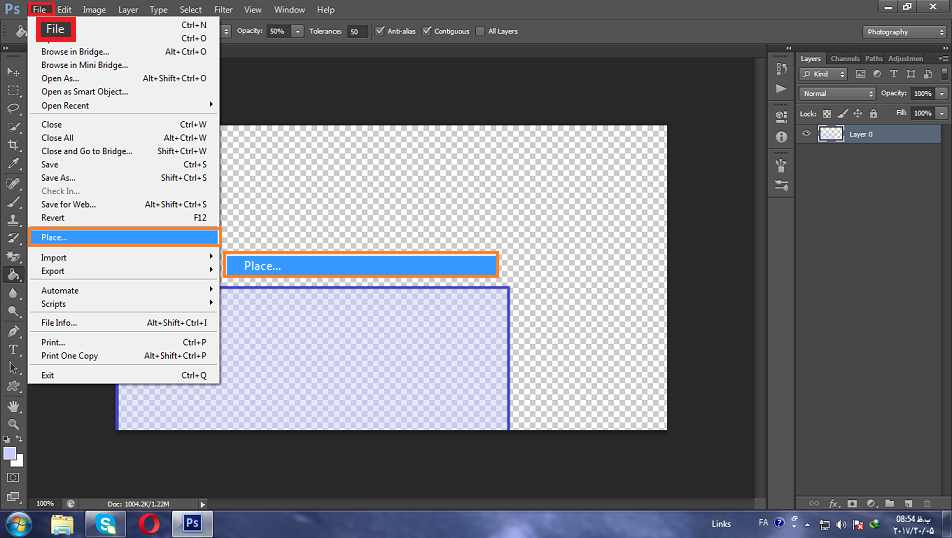Choose Browse in Bridge... menu entry

[x=124, y=52]
